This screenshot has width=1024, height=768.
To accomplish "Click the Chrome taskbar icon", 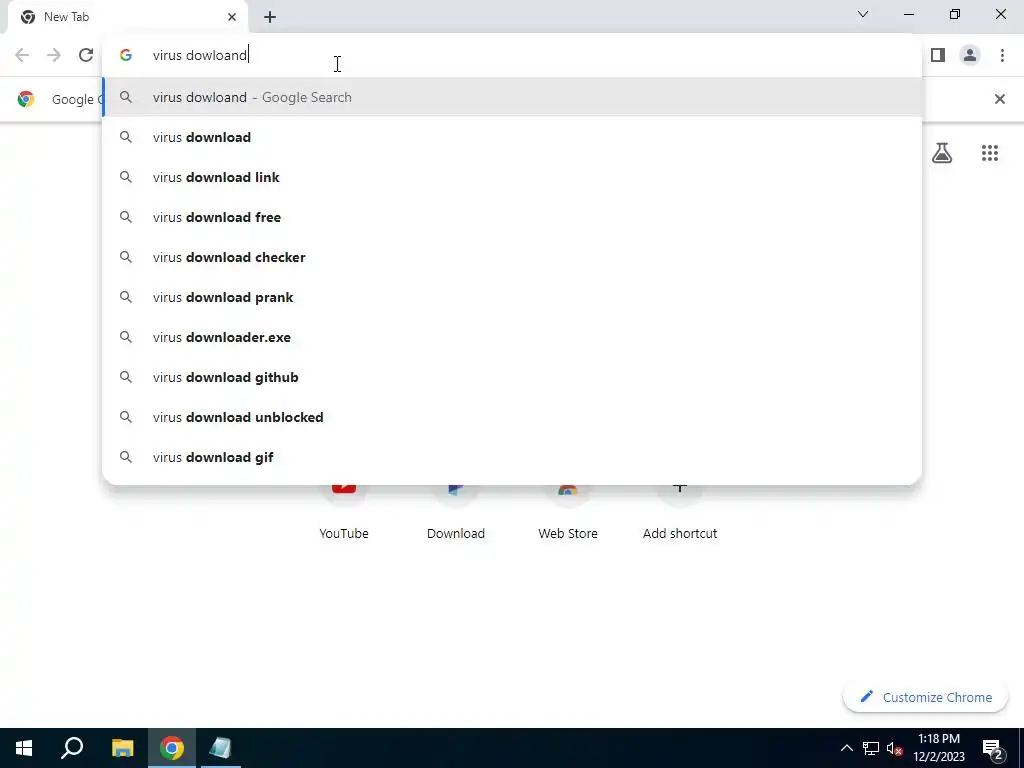I will tap(172, 748).
